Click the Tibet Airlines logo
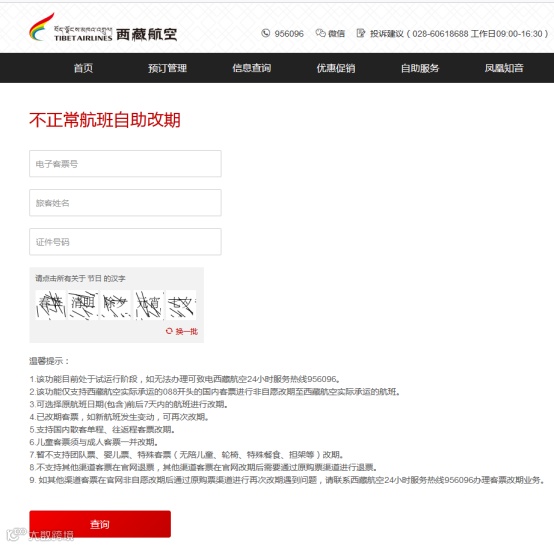This screenshot has width=554, height=547. [x=103, y=28]
